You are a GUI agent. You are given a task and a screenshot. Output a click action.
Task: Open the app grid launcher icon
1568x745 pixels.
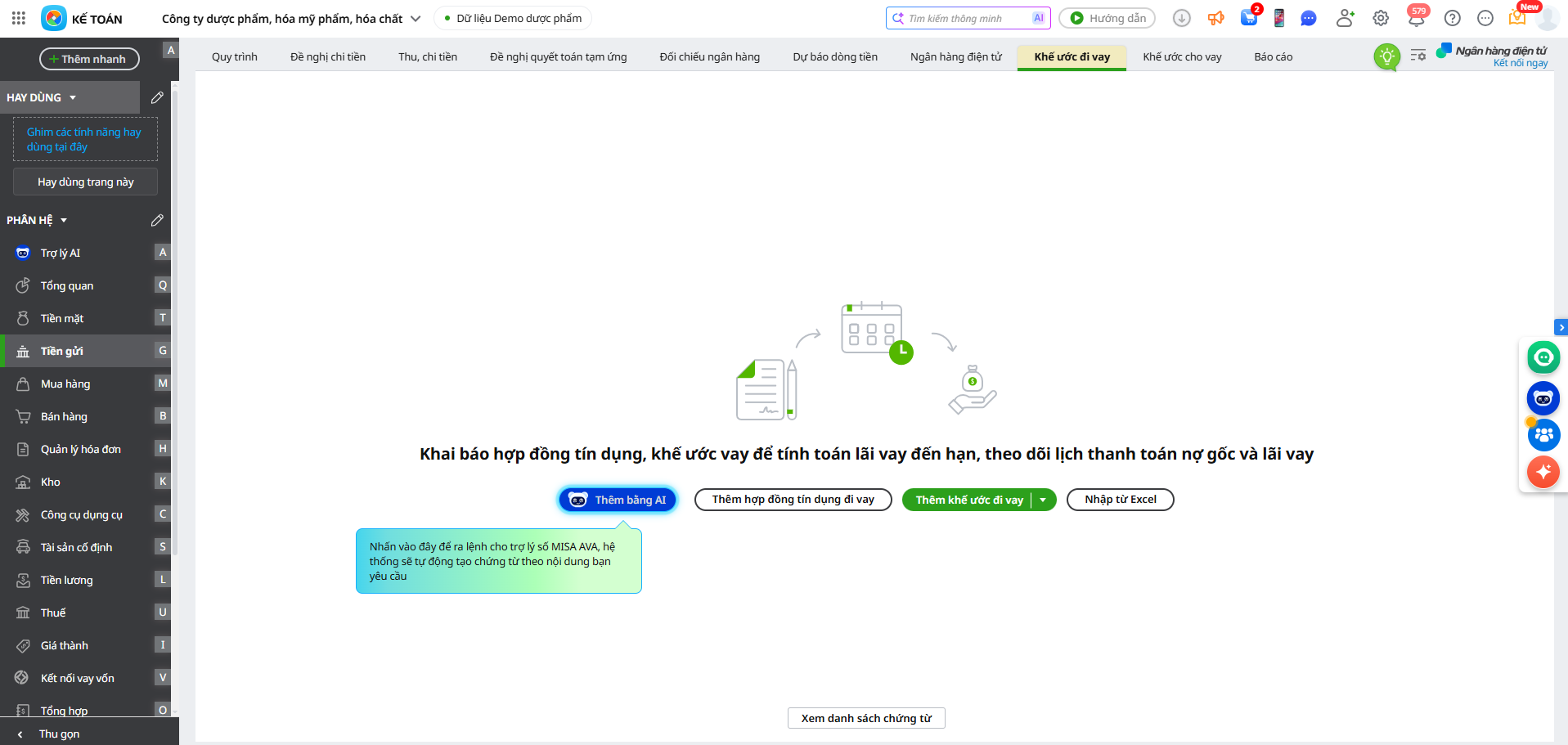pos(19,18)
